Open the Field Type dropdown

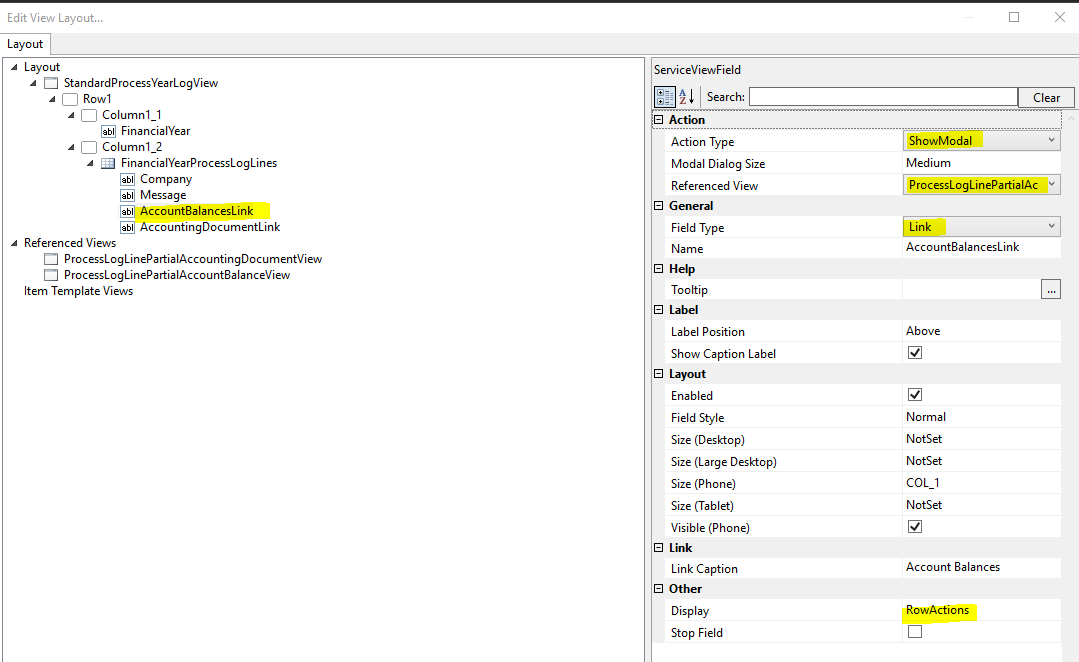point(1051,226)
